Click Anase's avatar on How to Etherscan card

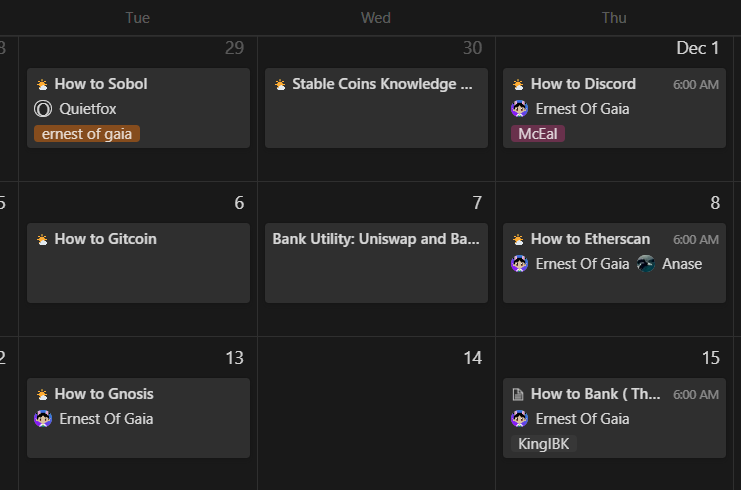click(646, 264)
